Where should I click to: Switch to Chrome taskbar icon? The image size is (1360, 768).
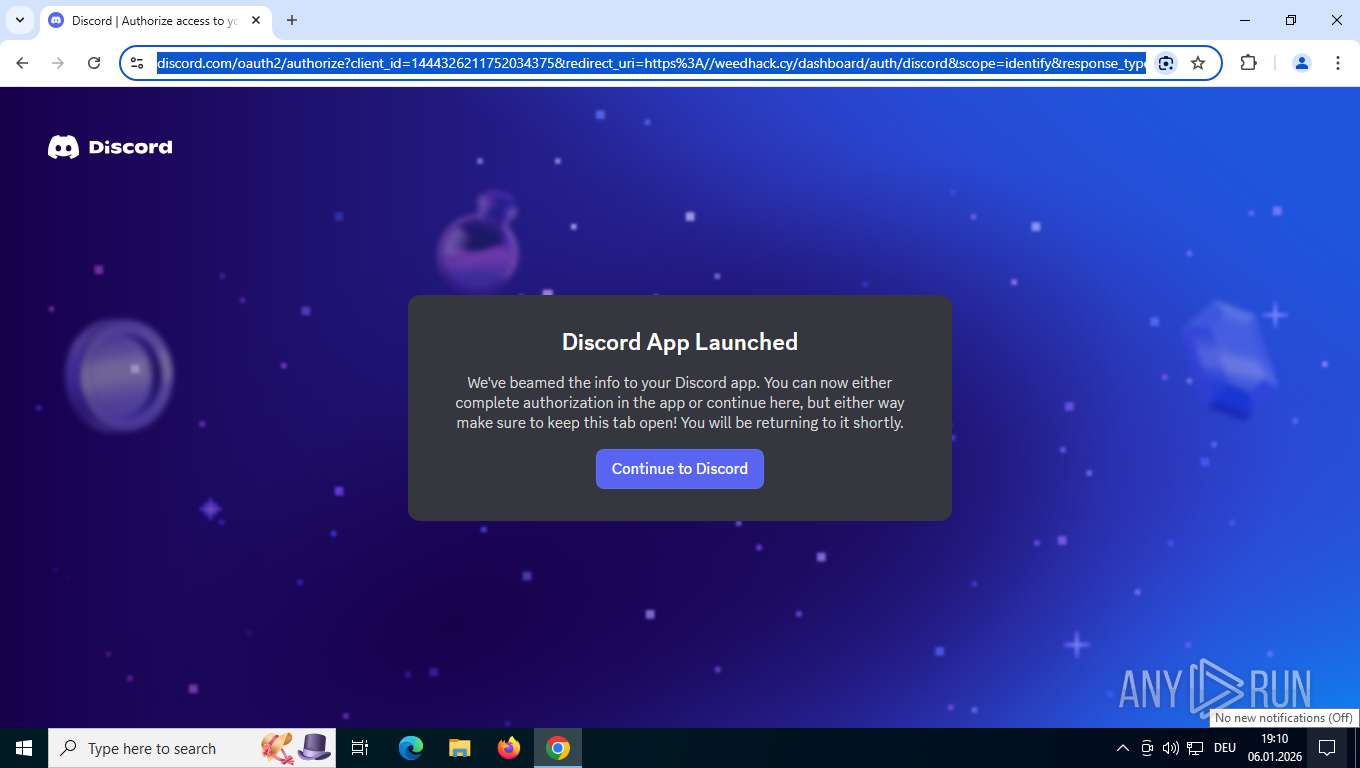pyautogui.click(x=558, y=748)
